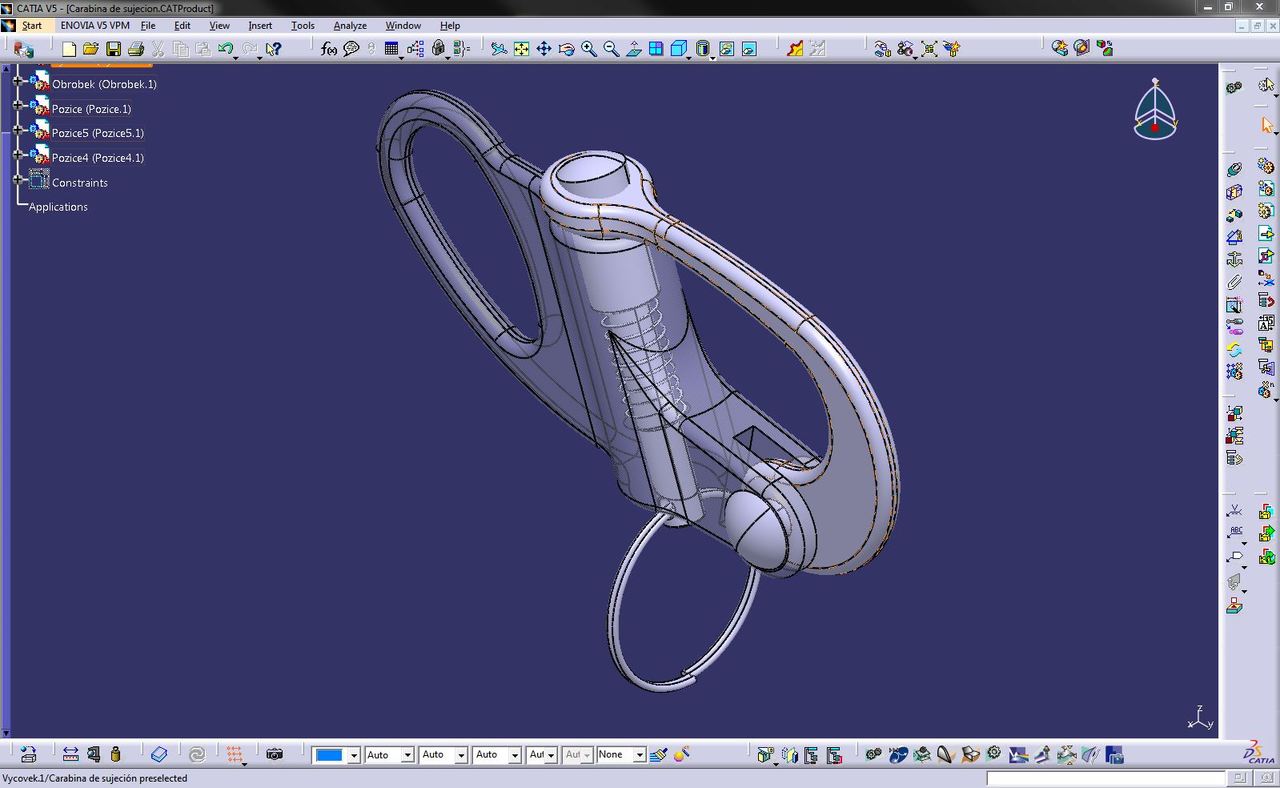This screenshot has height=788, width=1280.
Task: Select the Rotate view tool
Action: tap(566, 49)
